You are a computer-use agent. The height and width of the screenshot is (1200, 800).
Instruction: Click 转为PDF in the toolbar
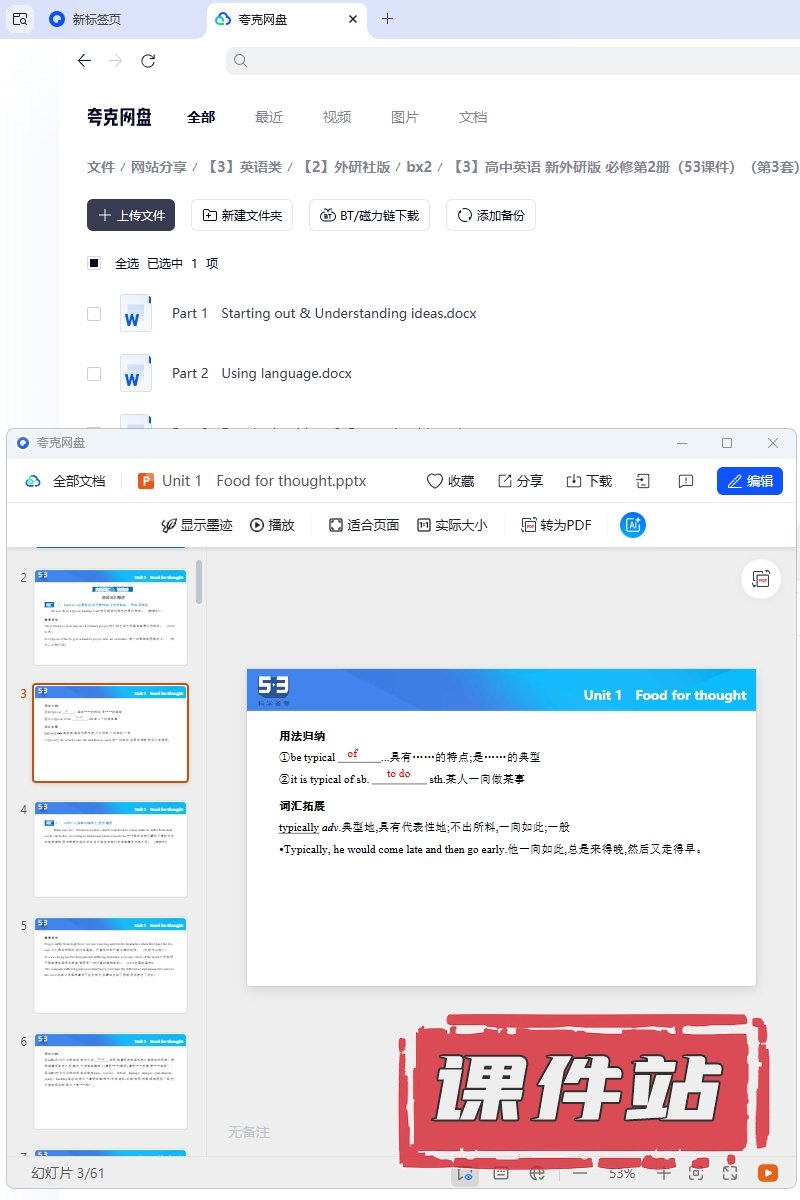coord(556,525)
